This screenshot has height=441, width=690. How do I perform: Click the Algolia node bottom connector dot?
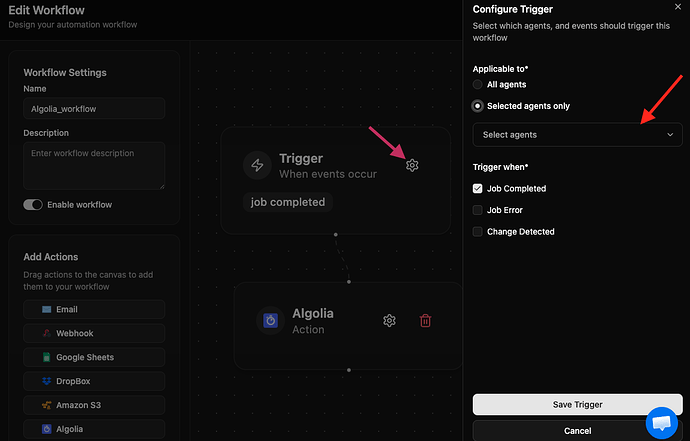(x=349, y=370)
